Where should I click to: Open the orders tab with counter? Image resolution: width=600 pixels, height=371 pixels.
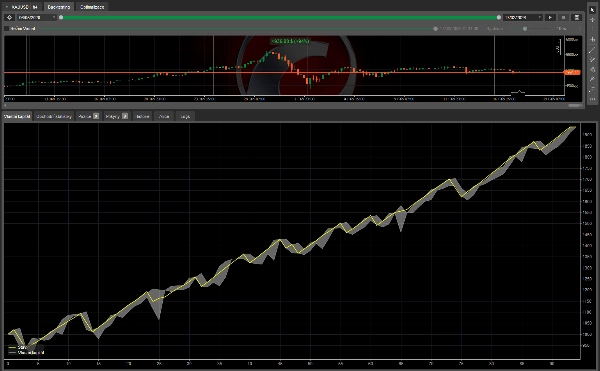116,116
